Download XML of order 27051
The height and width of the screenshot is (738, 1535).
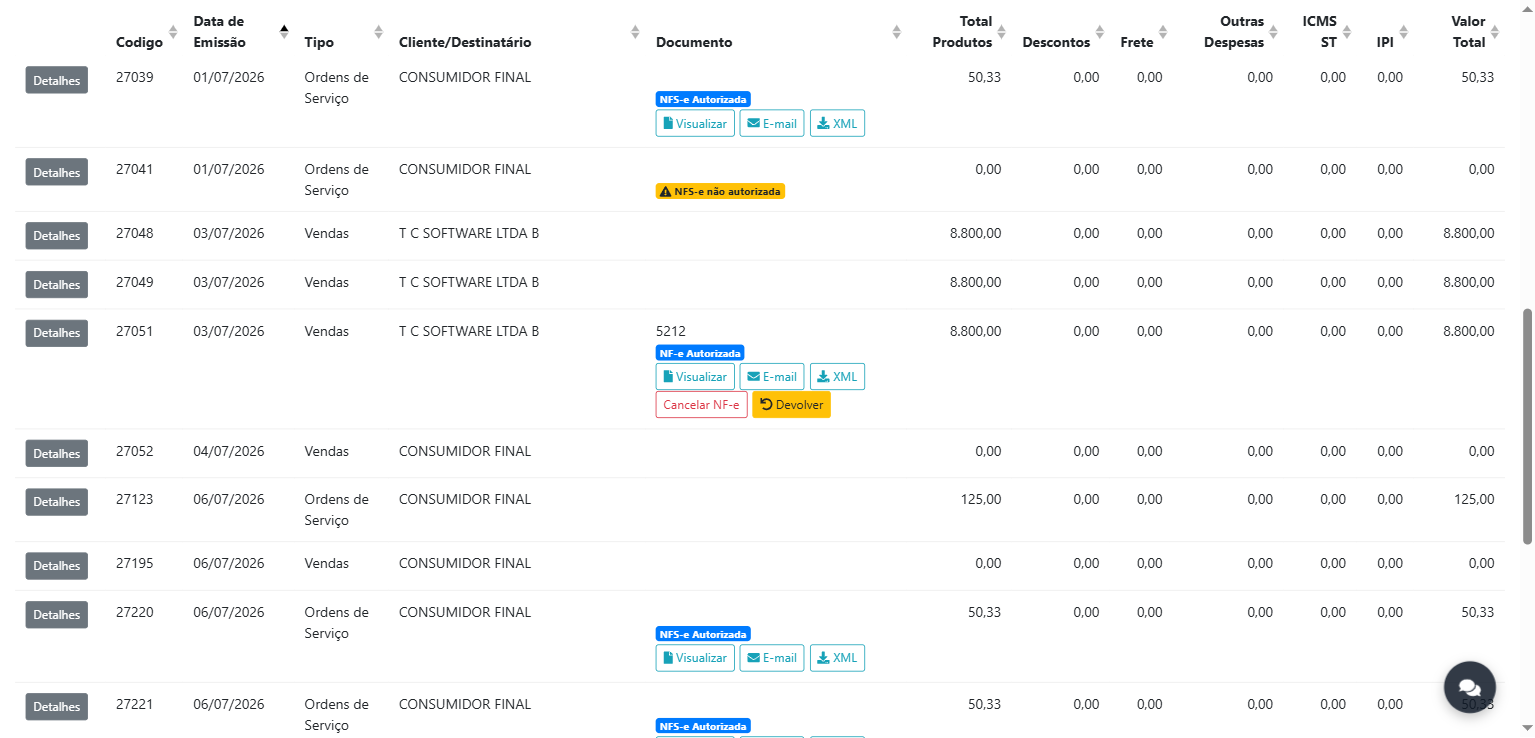point(837,377)
